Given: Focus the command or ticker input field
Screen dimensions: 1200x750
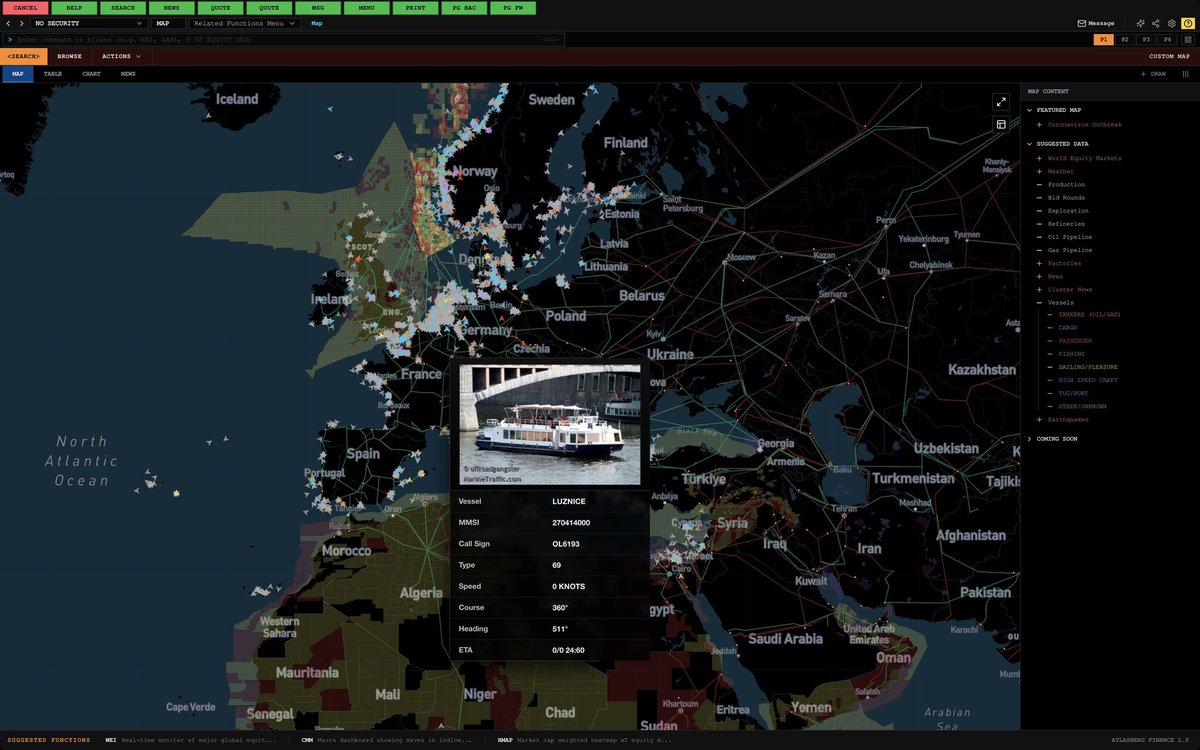Looking at the screenshot, I should (283, 39).
